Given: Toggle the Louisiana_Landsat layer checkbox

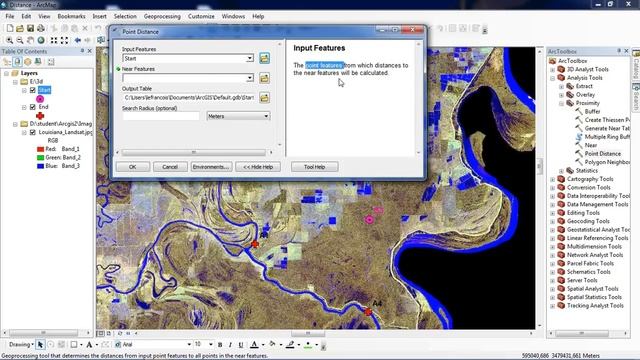Looking at the screenshot, I should click(x=33, y=132).
